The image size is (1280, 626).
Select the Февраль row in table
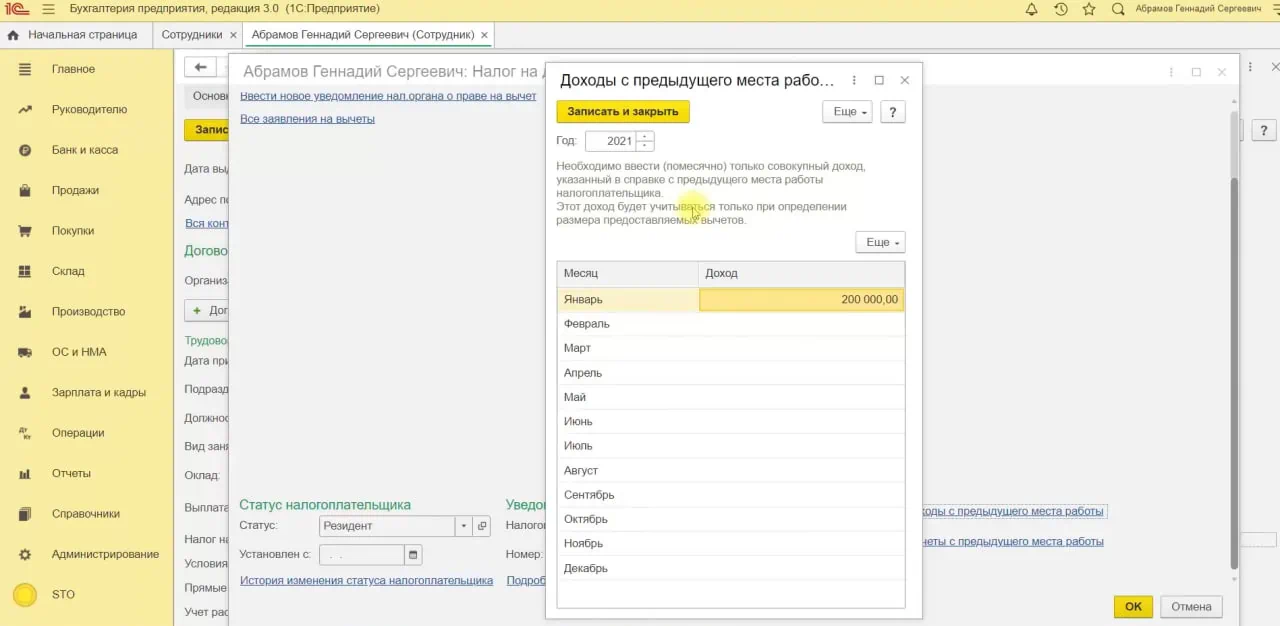tap(628, 324)
